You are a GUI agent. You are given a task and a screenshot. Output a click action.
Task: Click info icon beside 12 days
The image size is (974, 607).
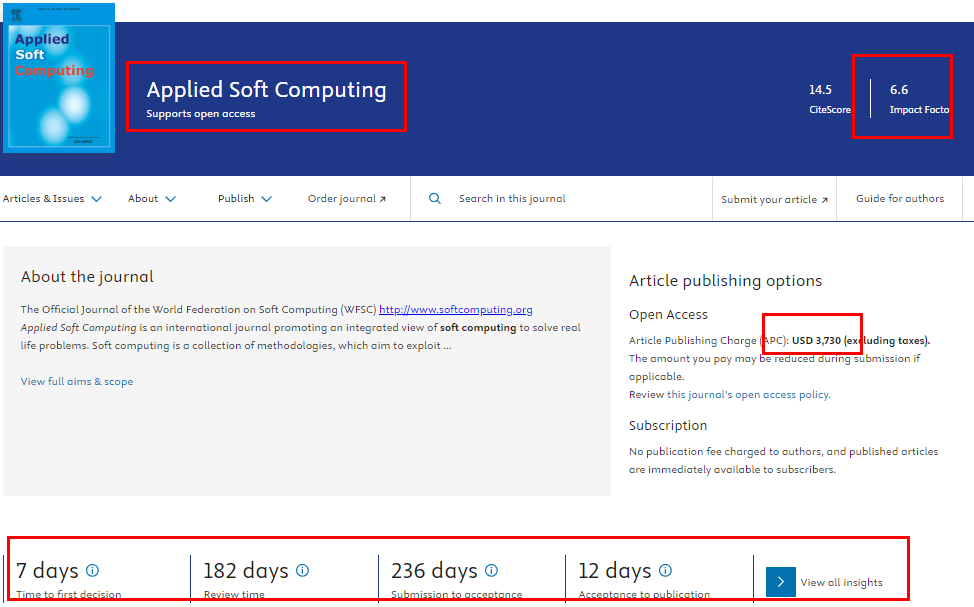coord(665,570)
